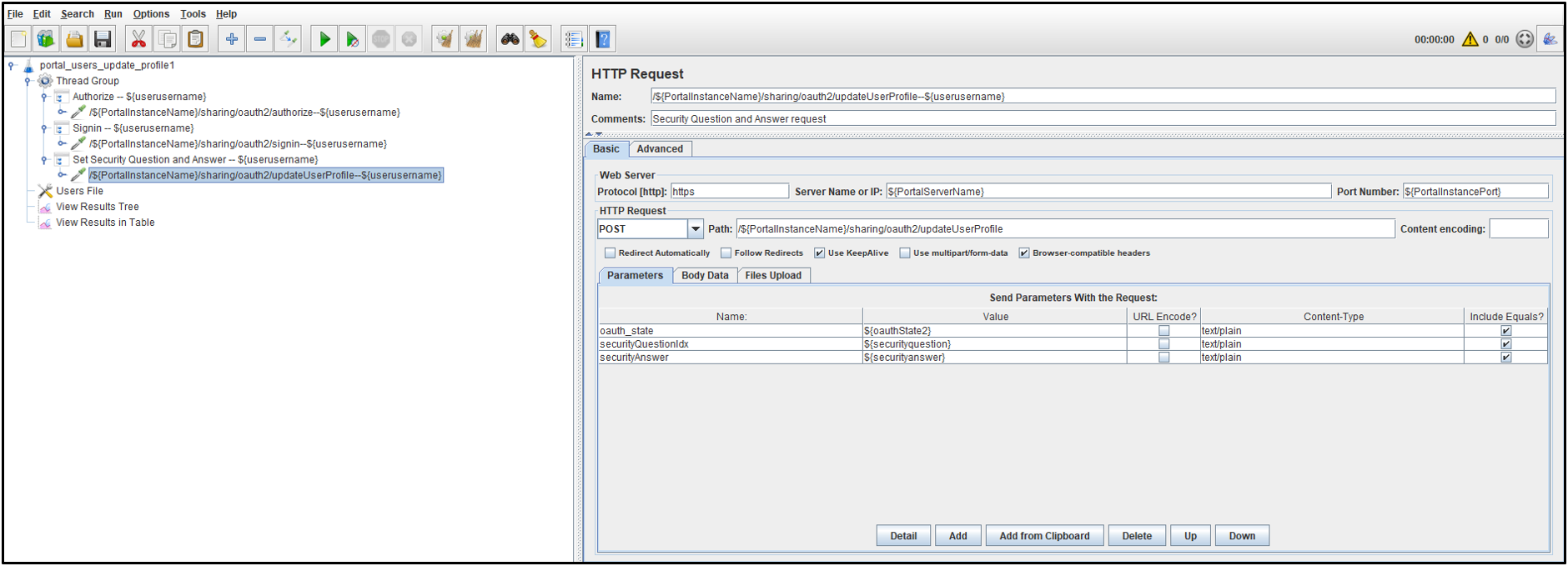This screenshot has width=1568, height=566.
Task: Click the remote threads indicator icon
Action: (1525, 39)
